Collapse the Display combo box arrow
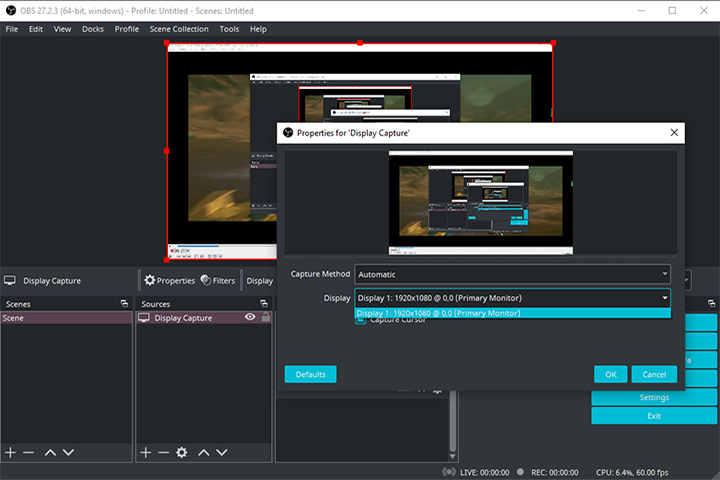 [664, 297]
